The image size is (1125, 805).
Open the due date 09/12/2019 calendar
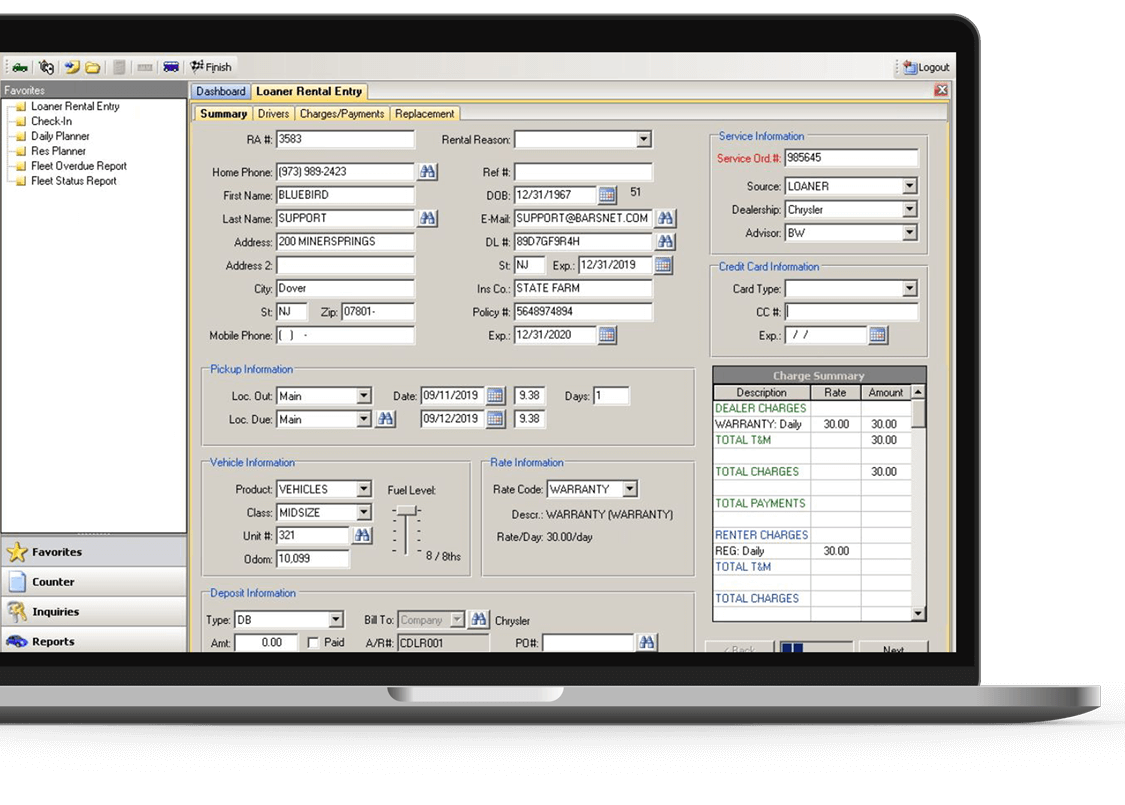[495, 419]
